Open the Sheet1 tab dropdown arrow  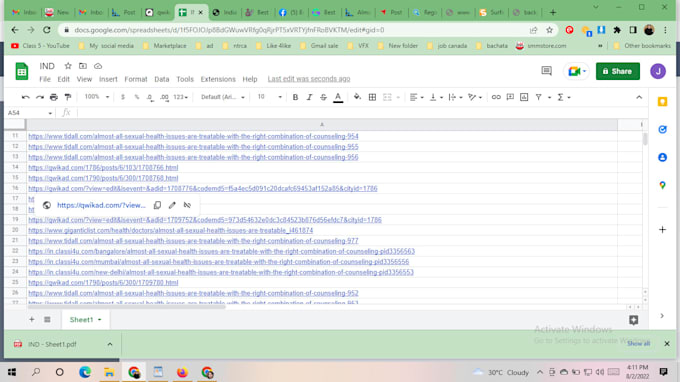(100, 320)
